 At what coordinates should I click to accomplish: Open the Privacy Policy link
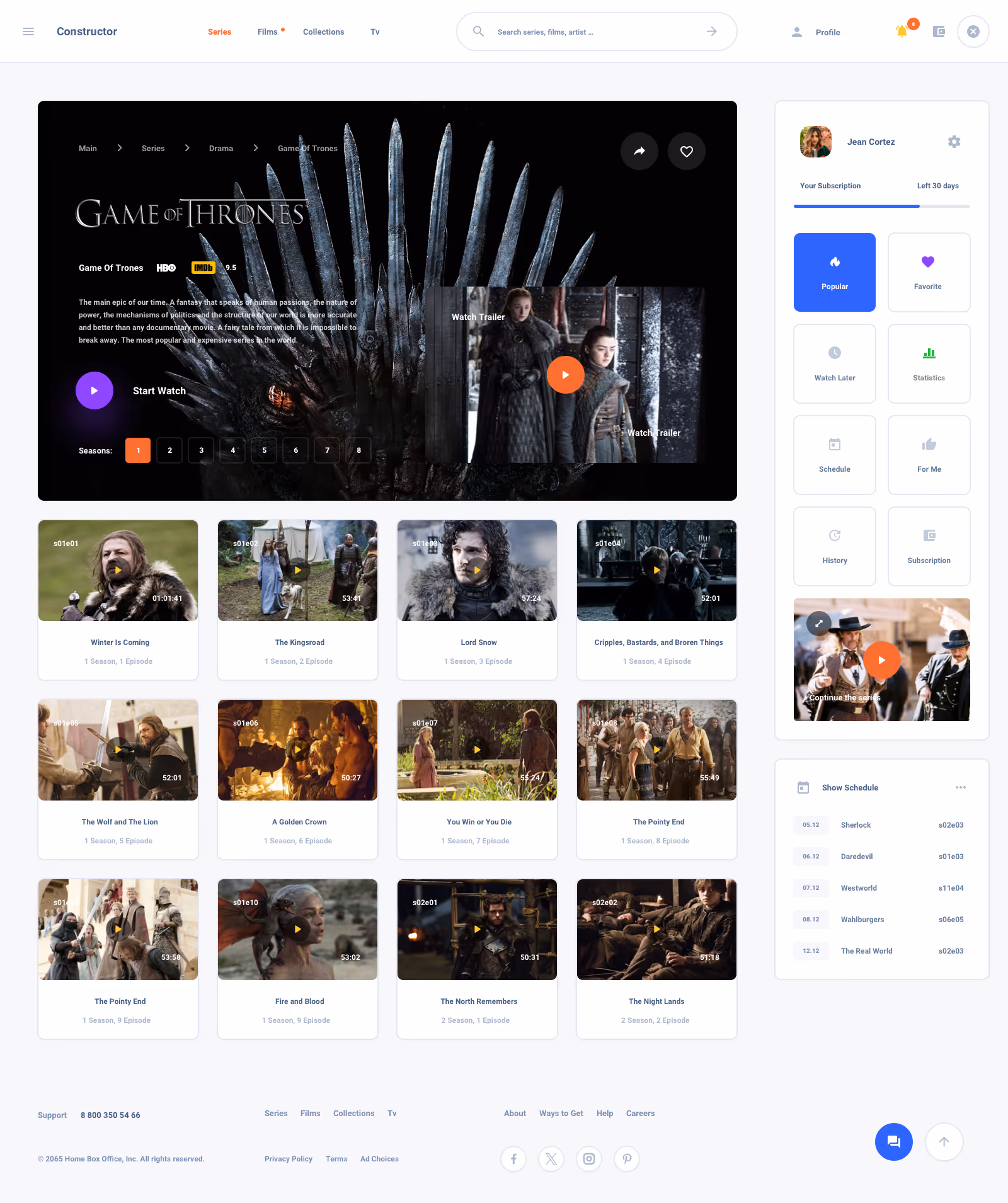tap(288, 1159)
